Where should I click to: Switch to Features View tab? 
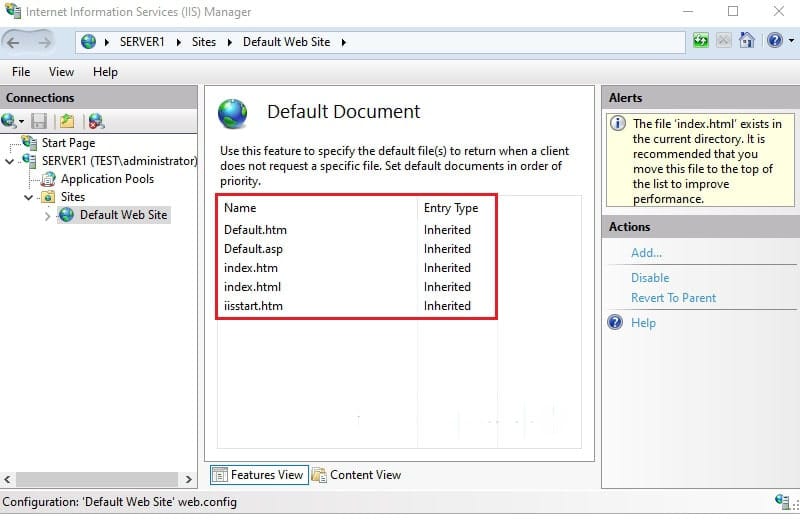(259, 475)
